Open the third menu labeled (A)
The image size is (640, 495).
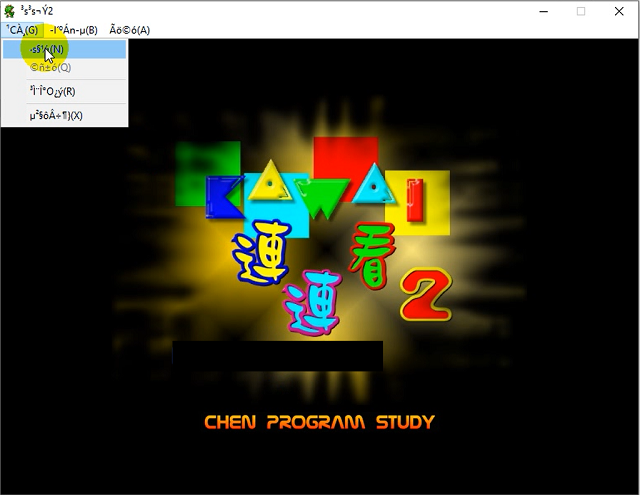point(129,30)
